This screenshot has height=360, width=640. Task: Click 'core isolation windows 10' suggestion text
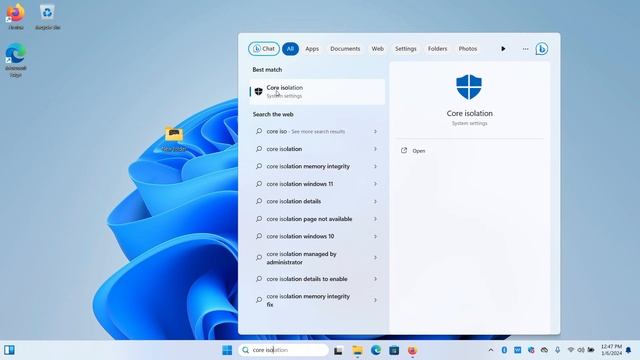pos(300,236)
